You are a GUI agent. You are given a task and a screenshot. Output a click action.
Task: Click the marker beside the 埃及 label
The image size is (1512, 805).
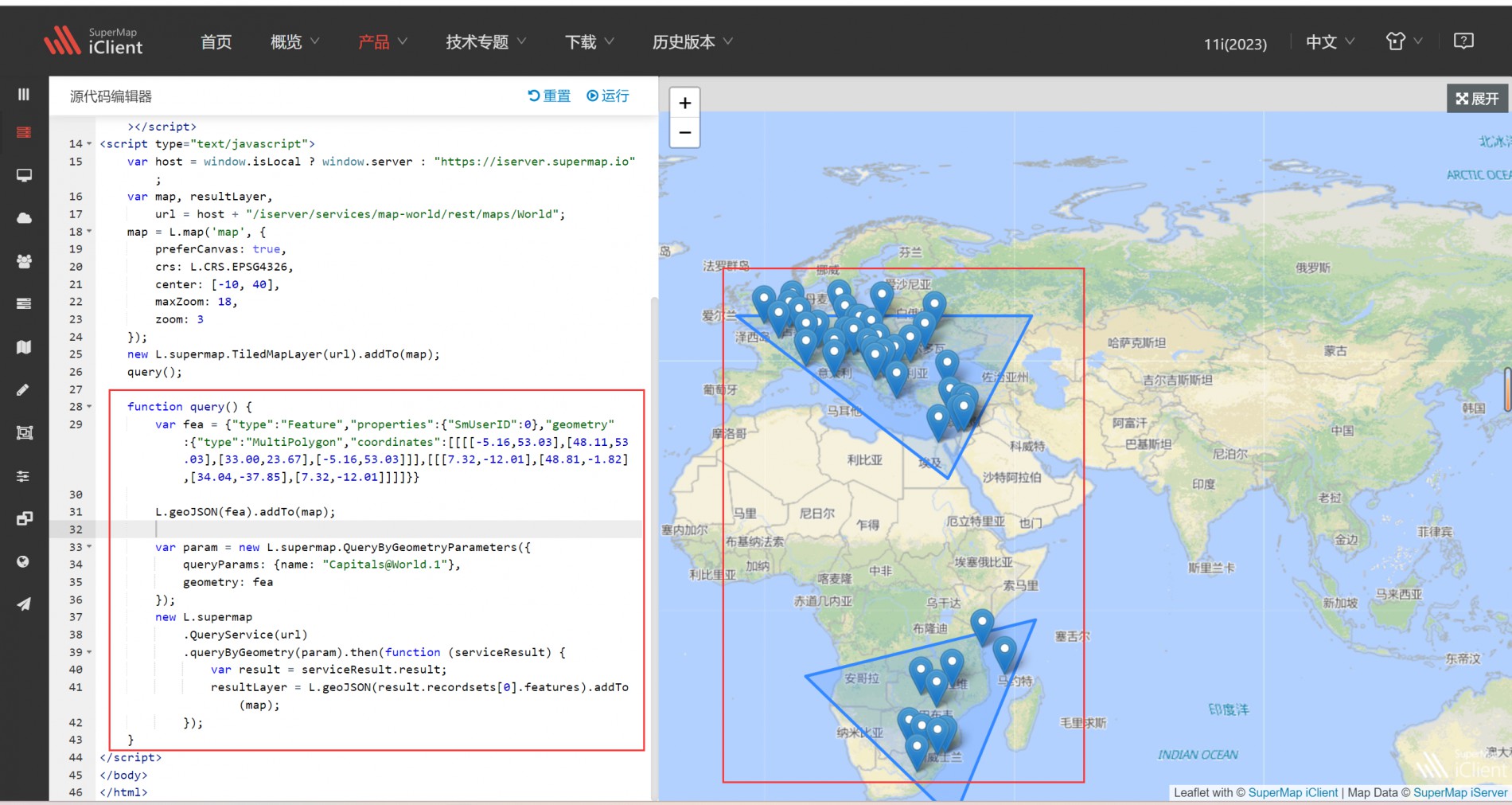click(x=938, y=421)
